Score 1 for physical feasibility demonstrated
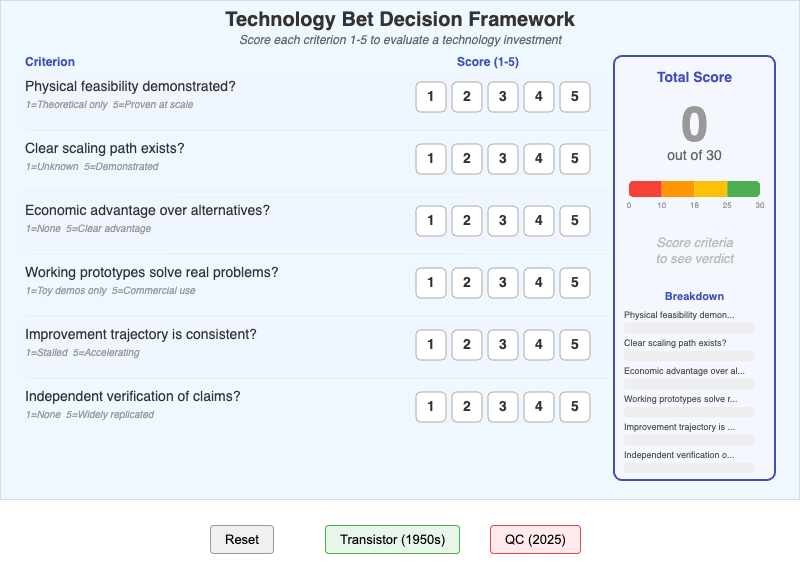The height and width of the screenshot is (582, 800). [431, 97]
